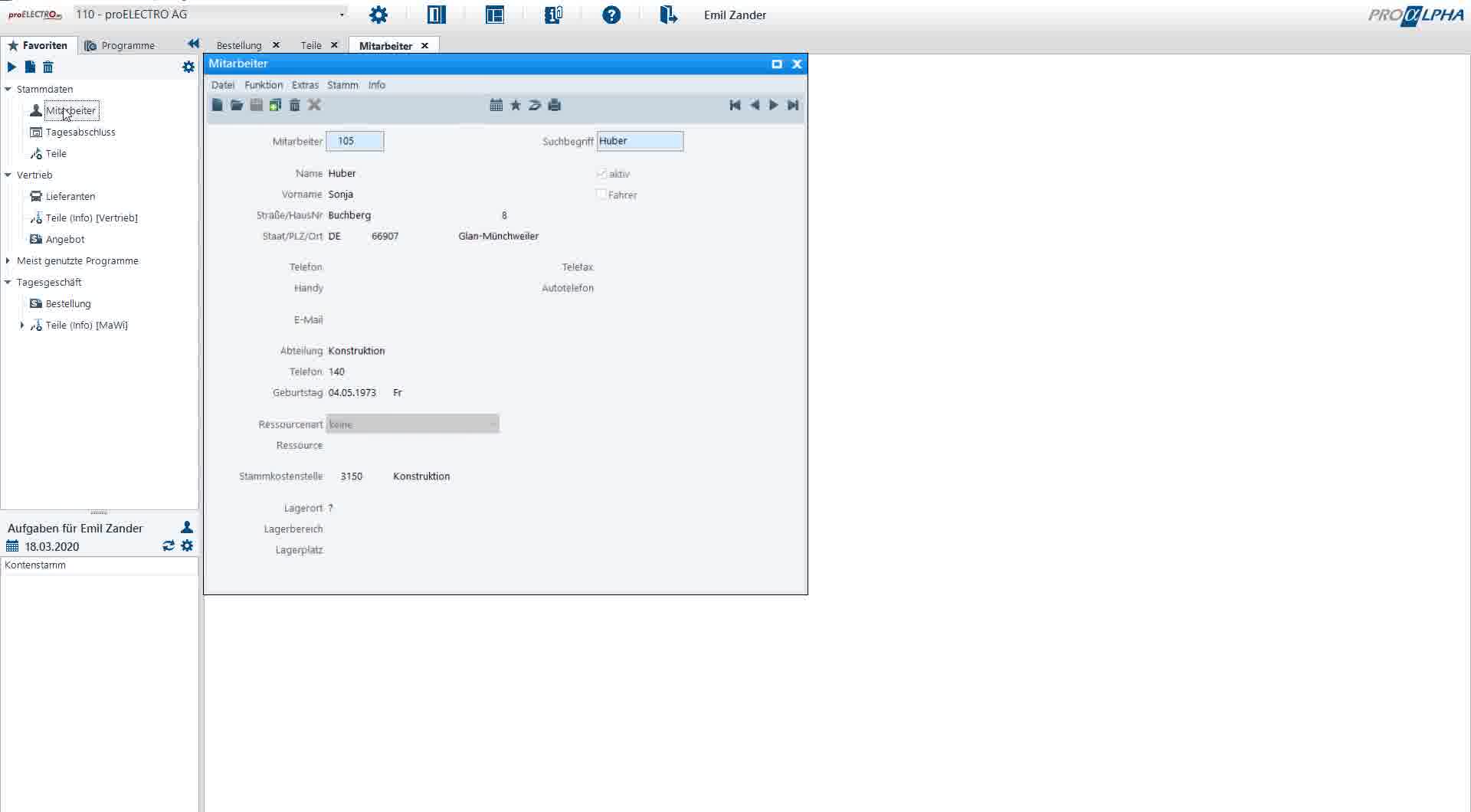Jump to first record
This screenshot has width=1471, height=812.
(x=735, y=105)
